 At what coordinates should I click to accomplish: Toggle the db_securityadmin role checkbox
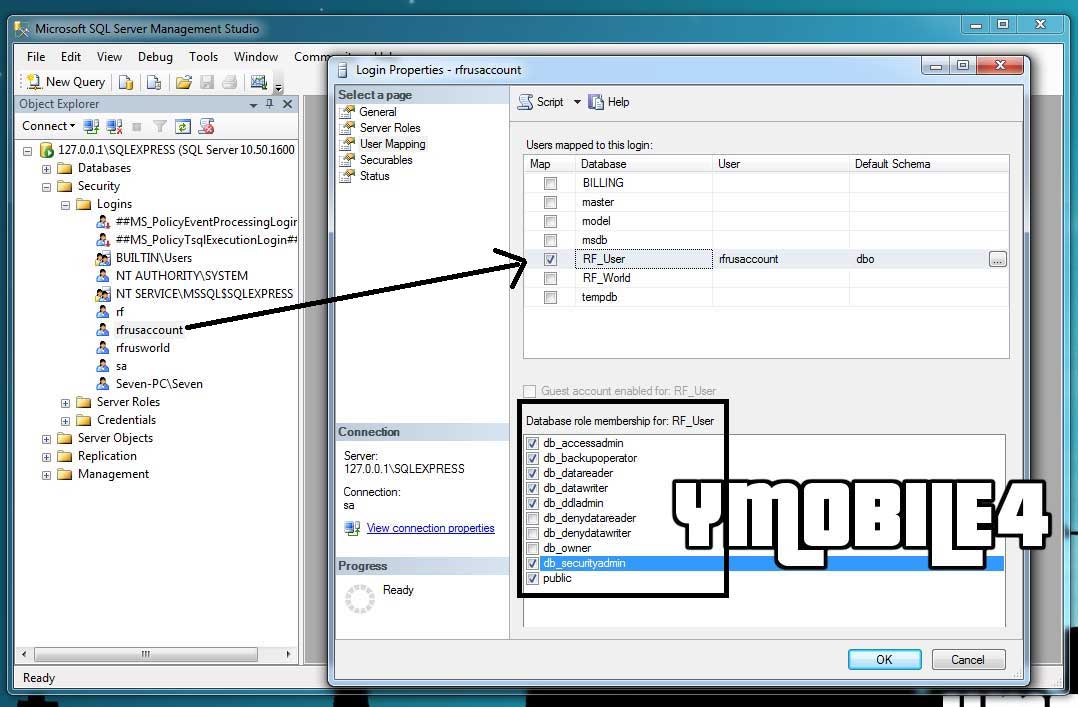point(532,563)
